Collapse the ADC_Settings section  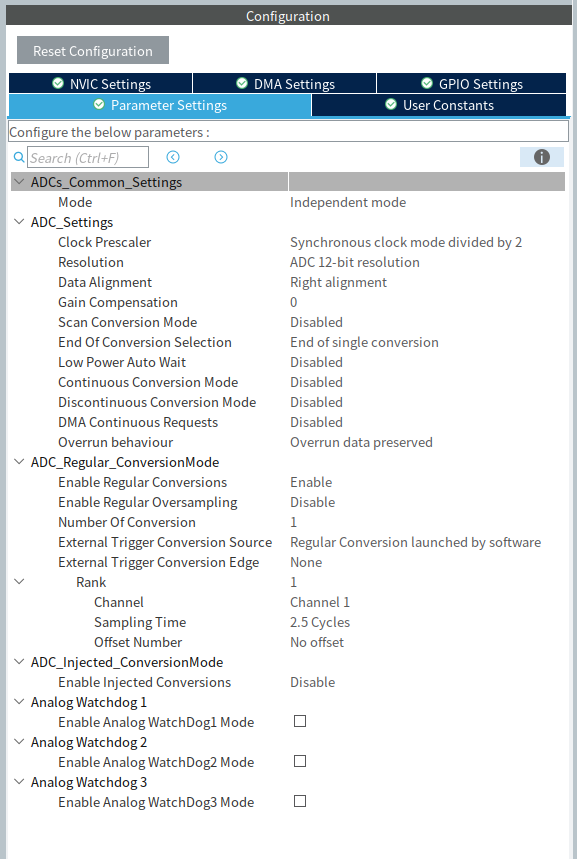19,222
